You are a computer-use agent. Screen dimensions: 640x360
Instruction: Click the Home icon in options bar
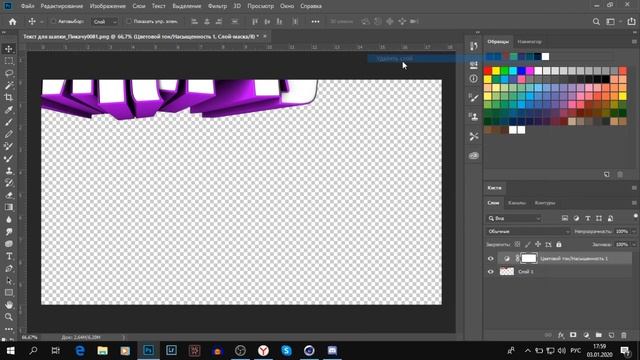pos(12,22)
